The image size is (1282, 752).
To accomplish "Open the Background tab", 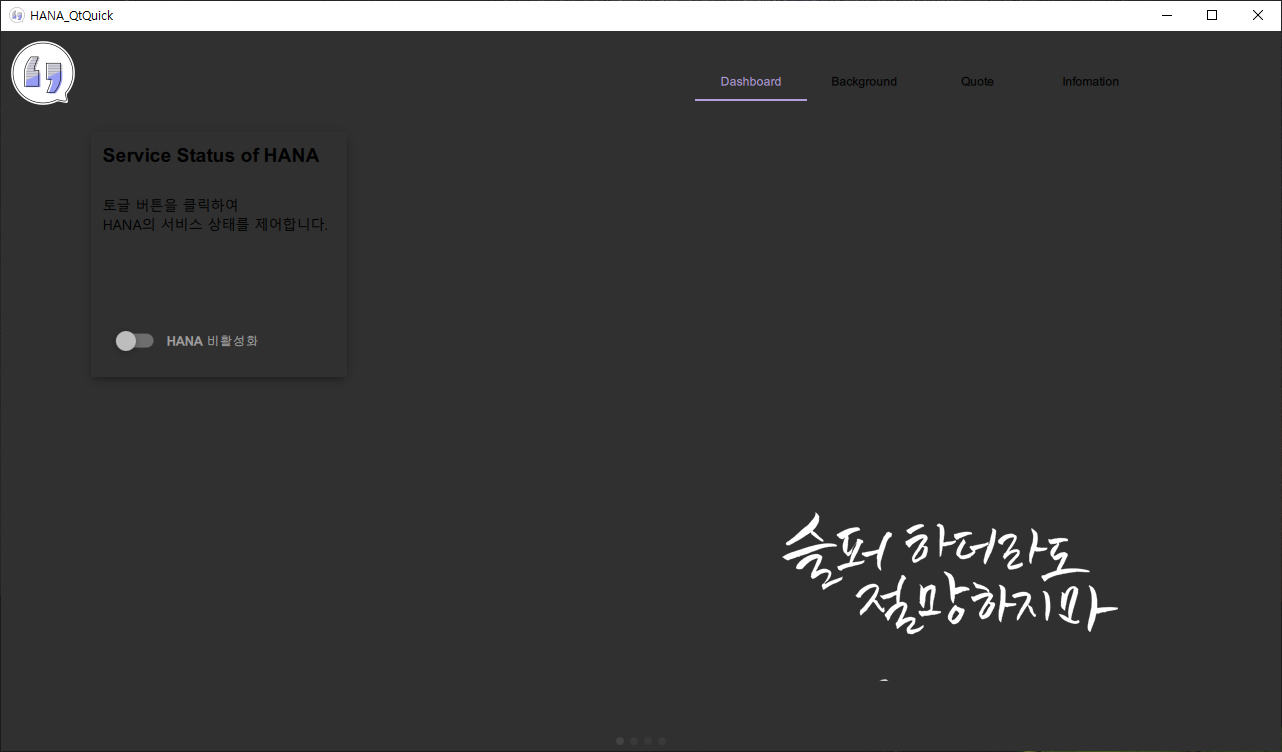I will point(864,82).
